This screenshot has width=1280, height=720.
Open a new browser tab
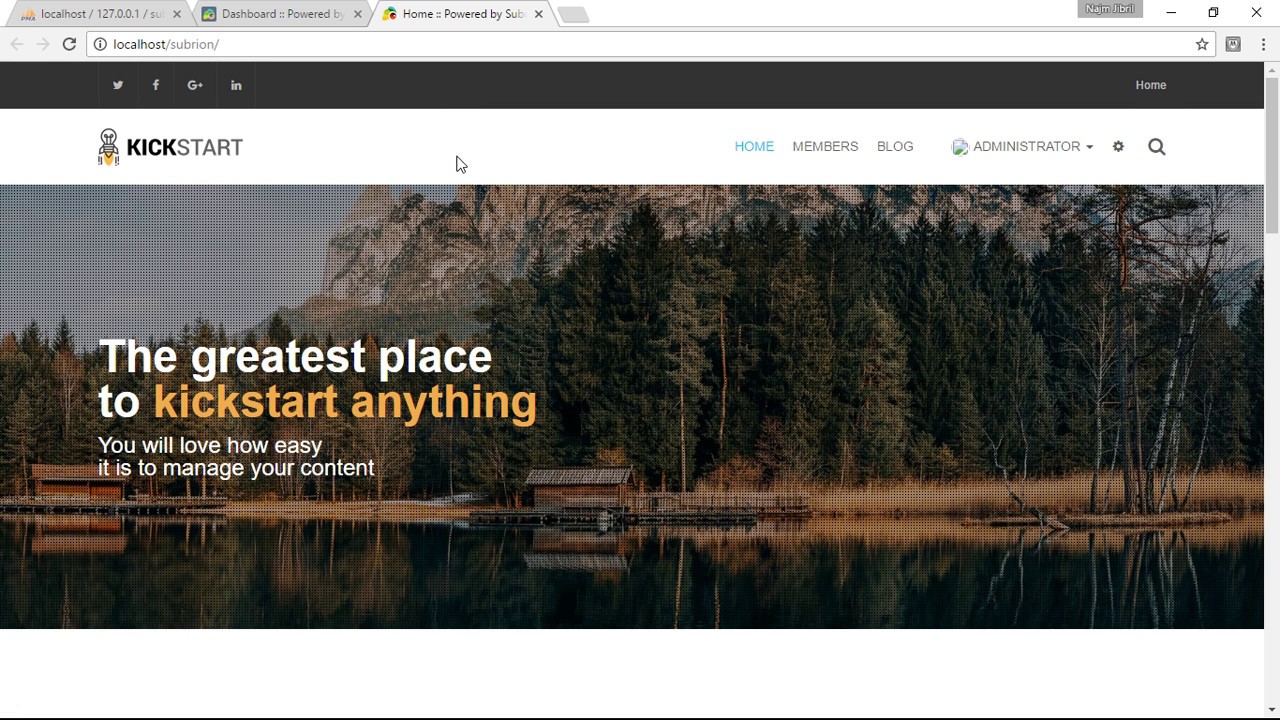573,14
